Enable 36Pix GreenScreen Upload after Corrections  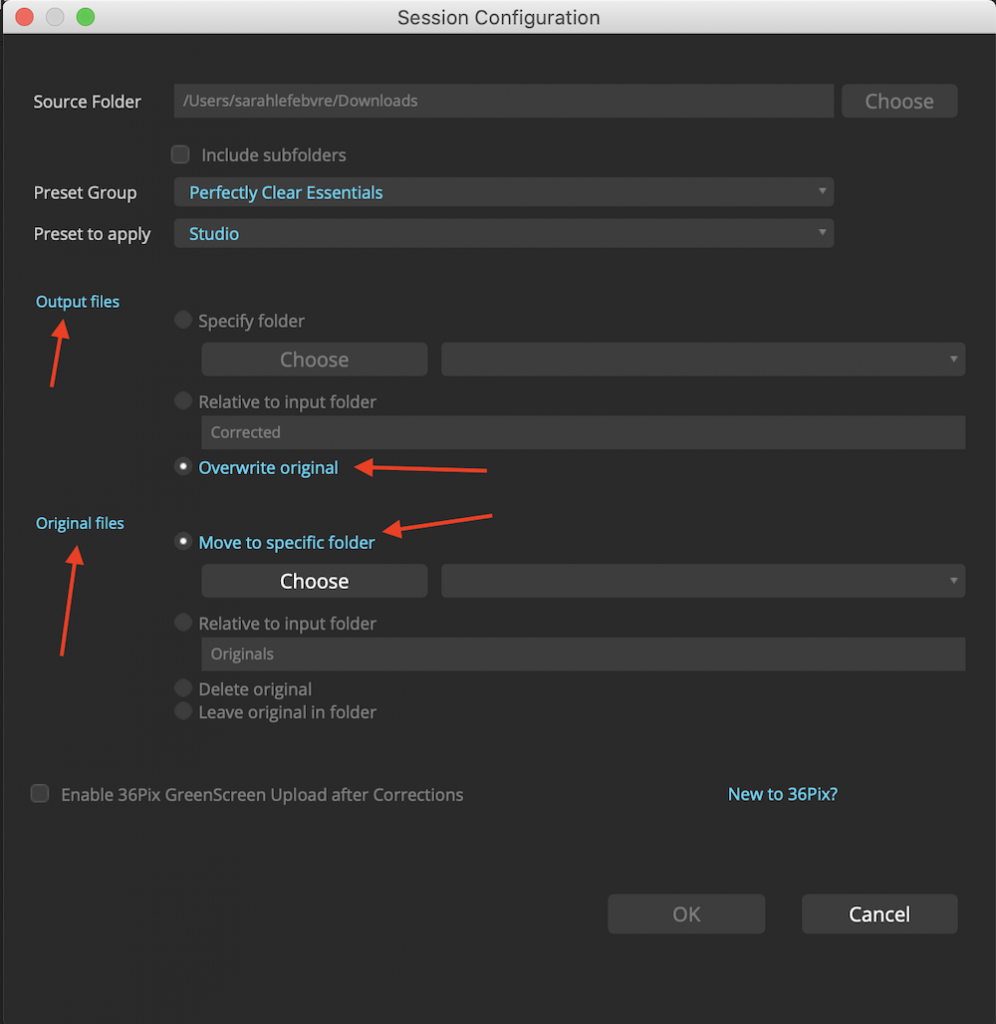39,793
